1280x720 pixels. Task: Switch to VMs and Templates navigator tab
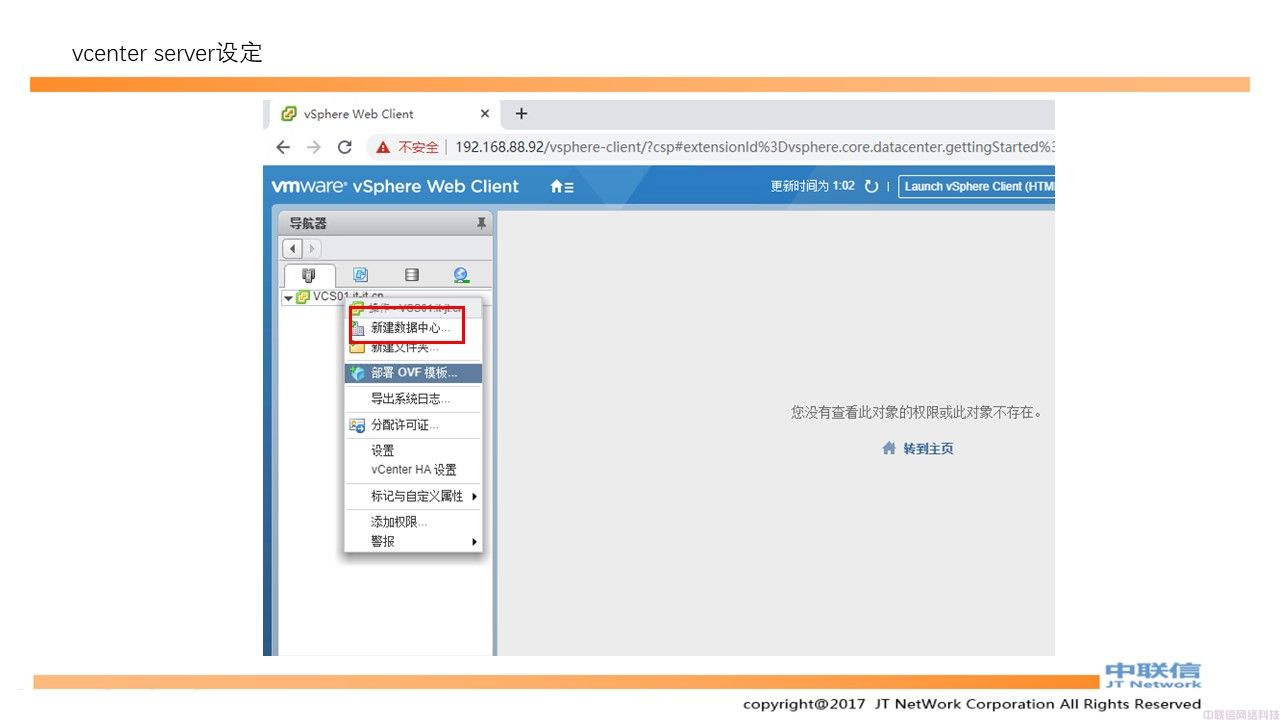pyautogui.click(x=360, y=275)
